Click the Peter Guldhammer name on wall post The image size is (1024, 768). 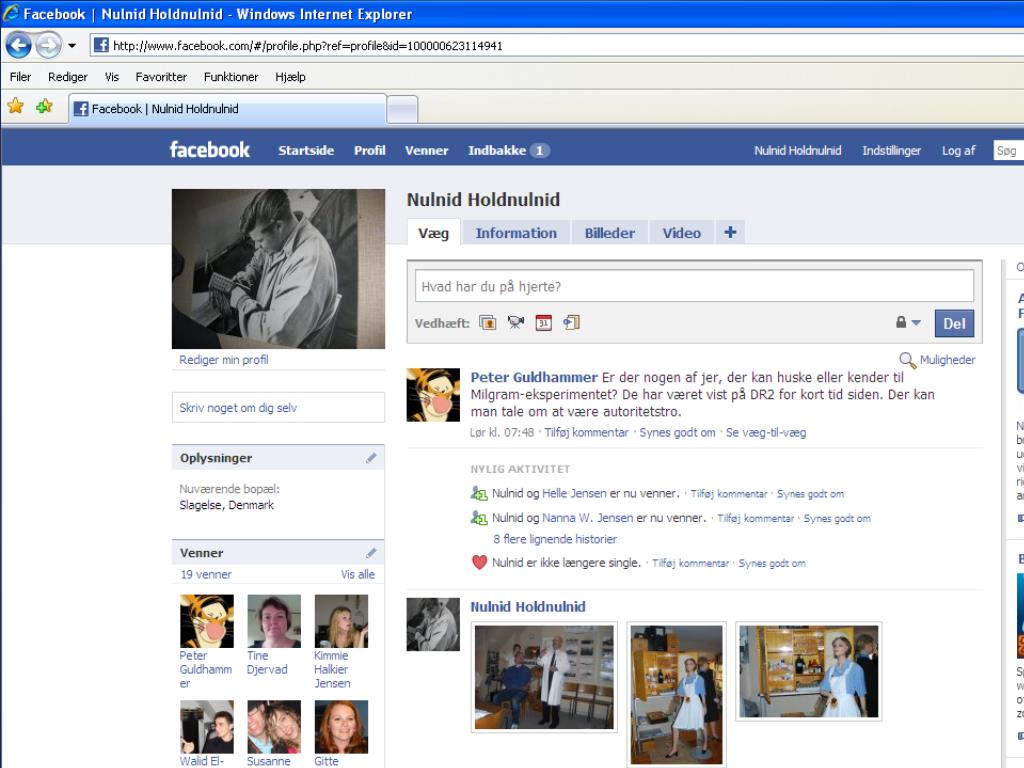click(x=534, y=377)
